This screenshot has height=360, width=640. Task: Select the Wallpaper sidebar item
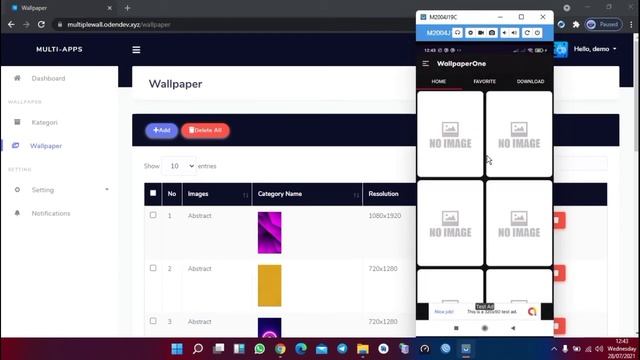point(46,146)
